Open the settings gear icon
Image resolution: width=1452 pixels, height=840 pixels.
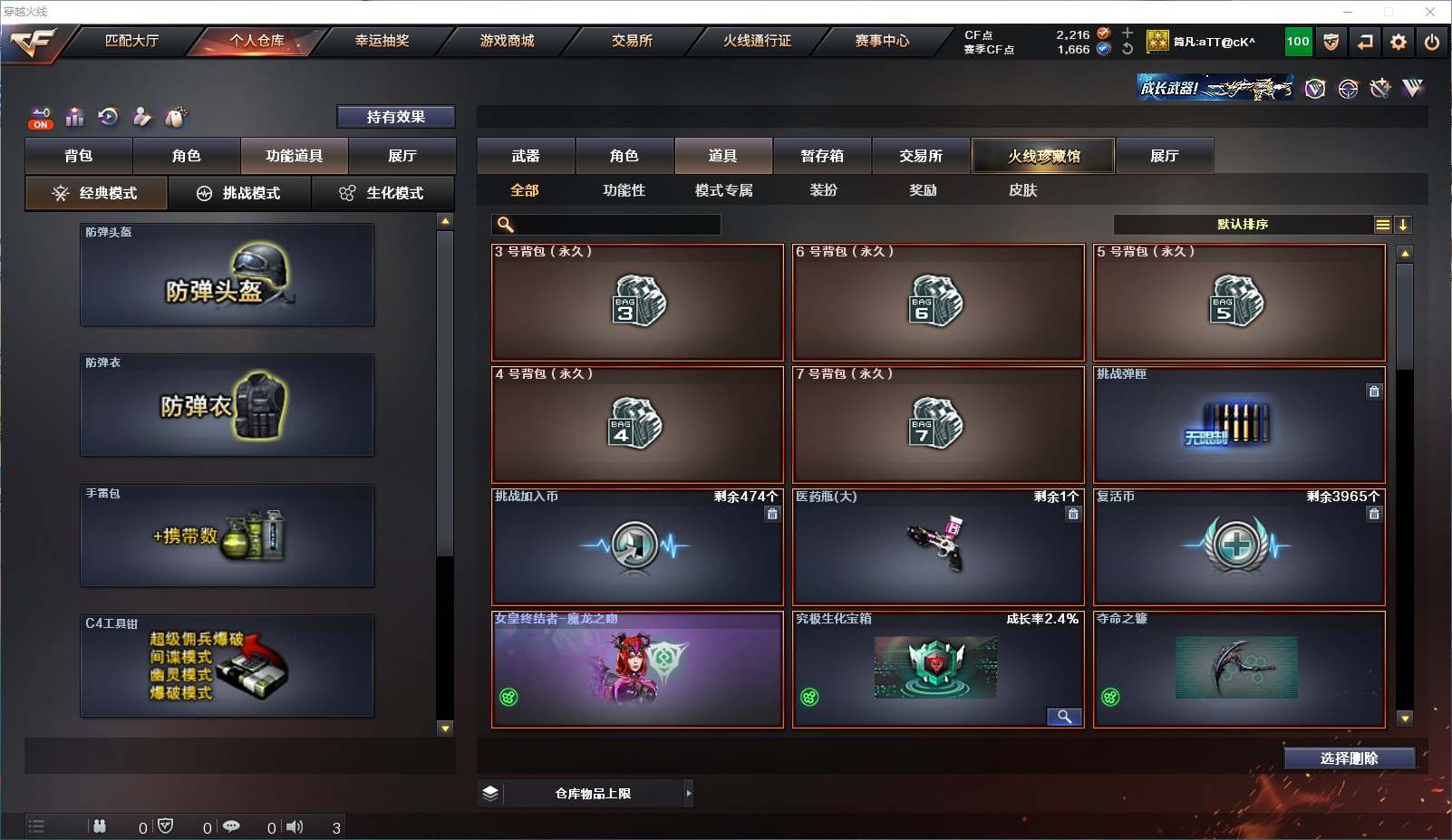click(1399, 42)
